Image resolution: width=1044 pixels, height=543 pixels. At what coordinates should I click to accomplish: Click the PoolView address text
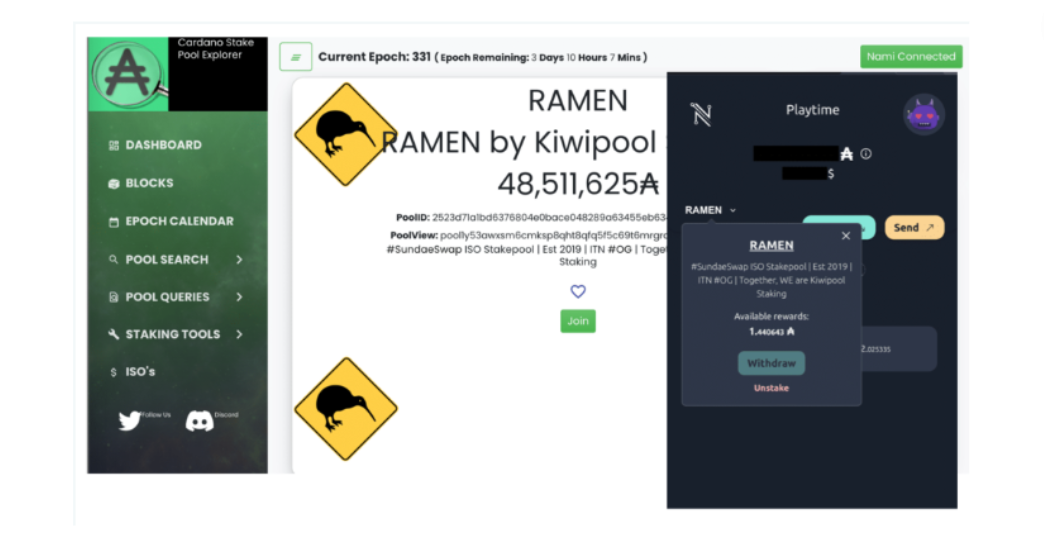[x=553, y=236]
